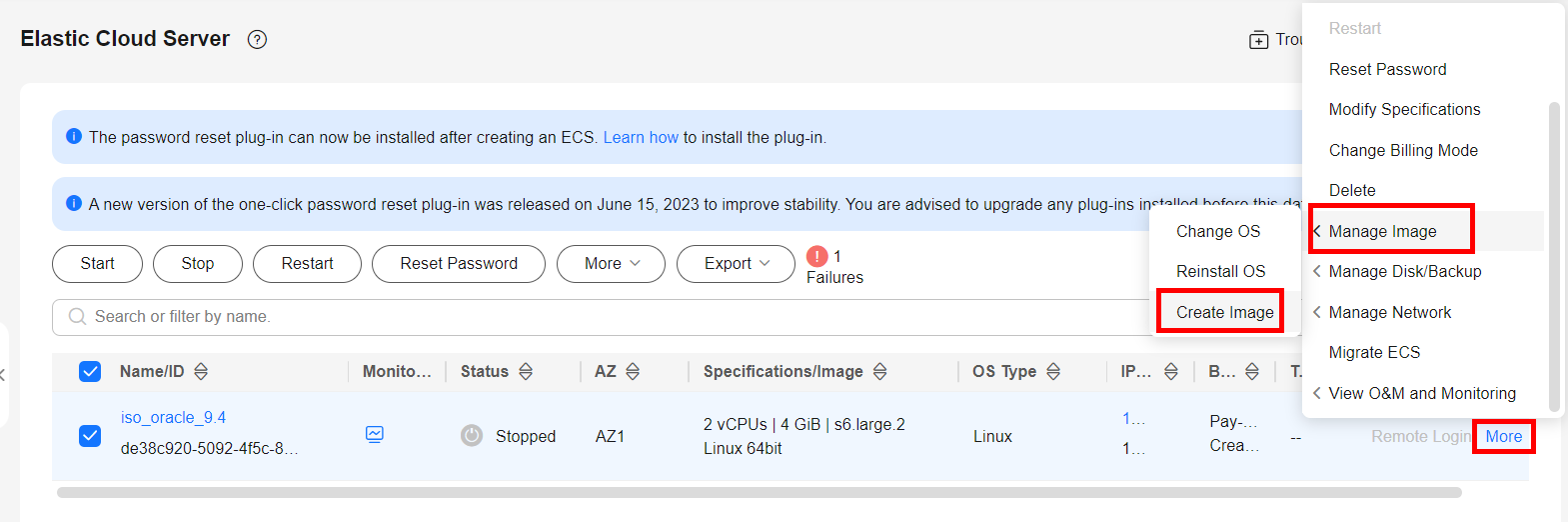
Task: Click the AZ column sort icon
Action: (x=633, y=372)
